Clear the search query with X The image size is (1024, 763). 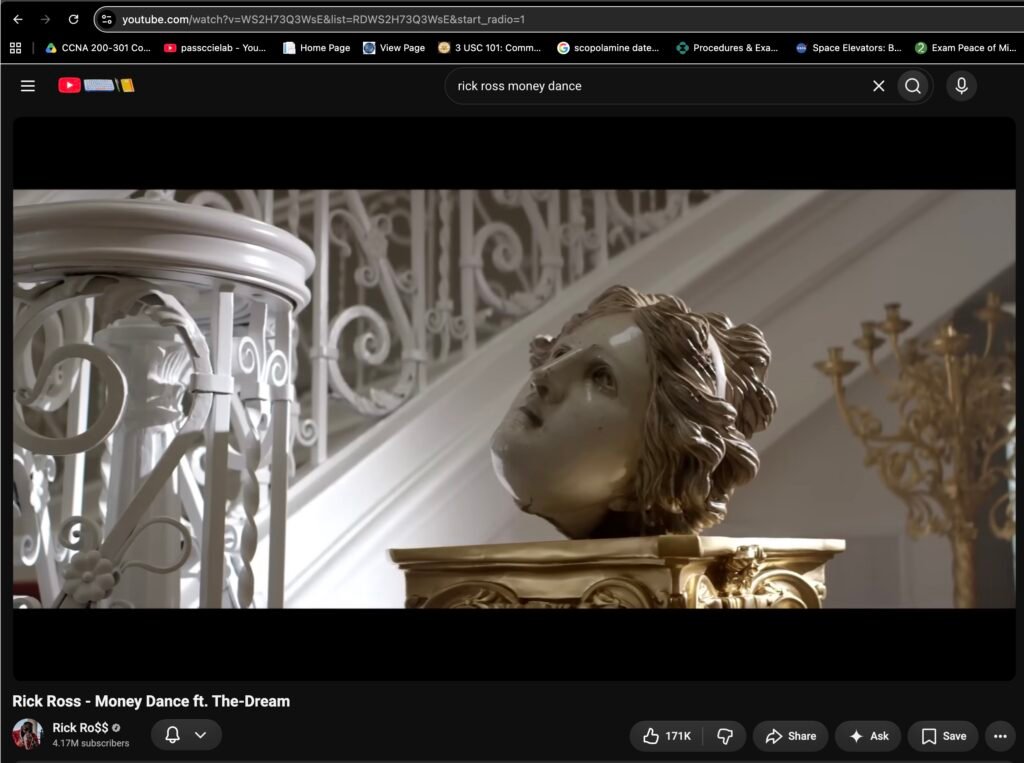879,86
